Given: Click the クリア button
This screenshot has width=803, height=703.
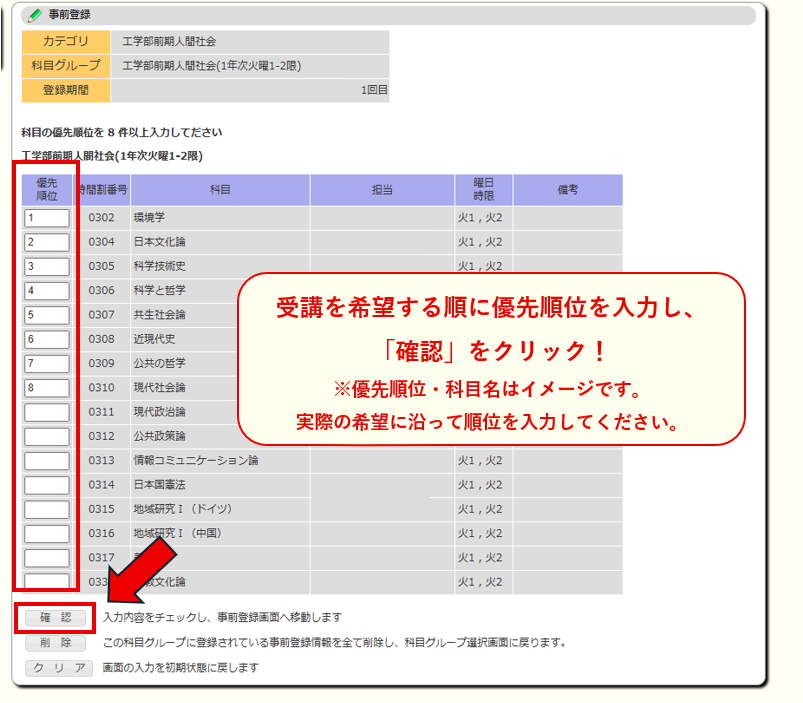Looking at the screenshot, I should coord(59,668).
